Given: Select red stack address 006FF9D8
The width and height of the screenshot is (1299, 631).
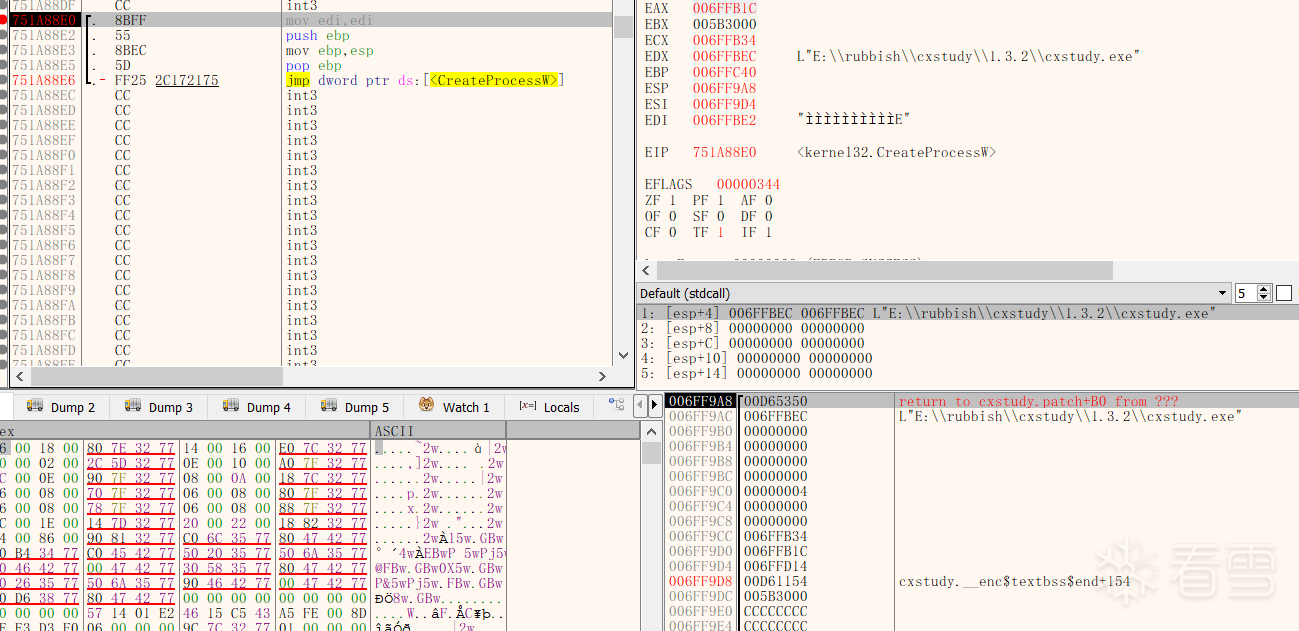Looking at the screenshot, I should (700, 581).
